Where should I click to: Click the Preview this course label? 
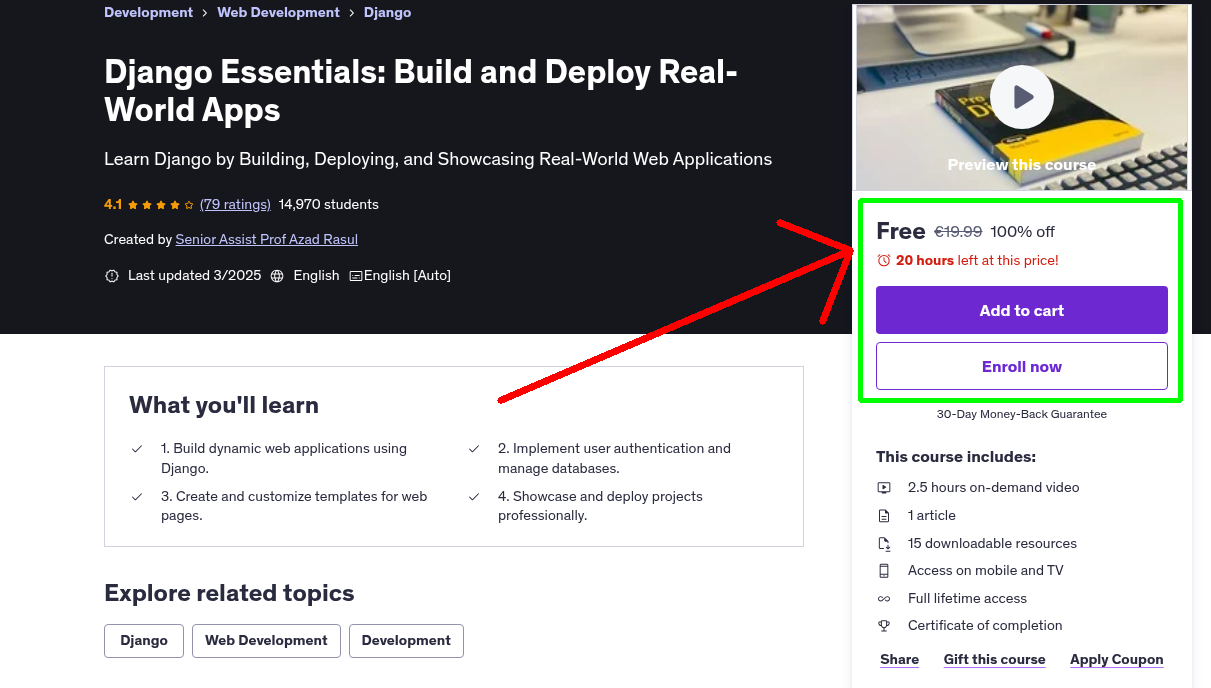point(1021,165)
